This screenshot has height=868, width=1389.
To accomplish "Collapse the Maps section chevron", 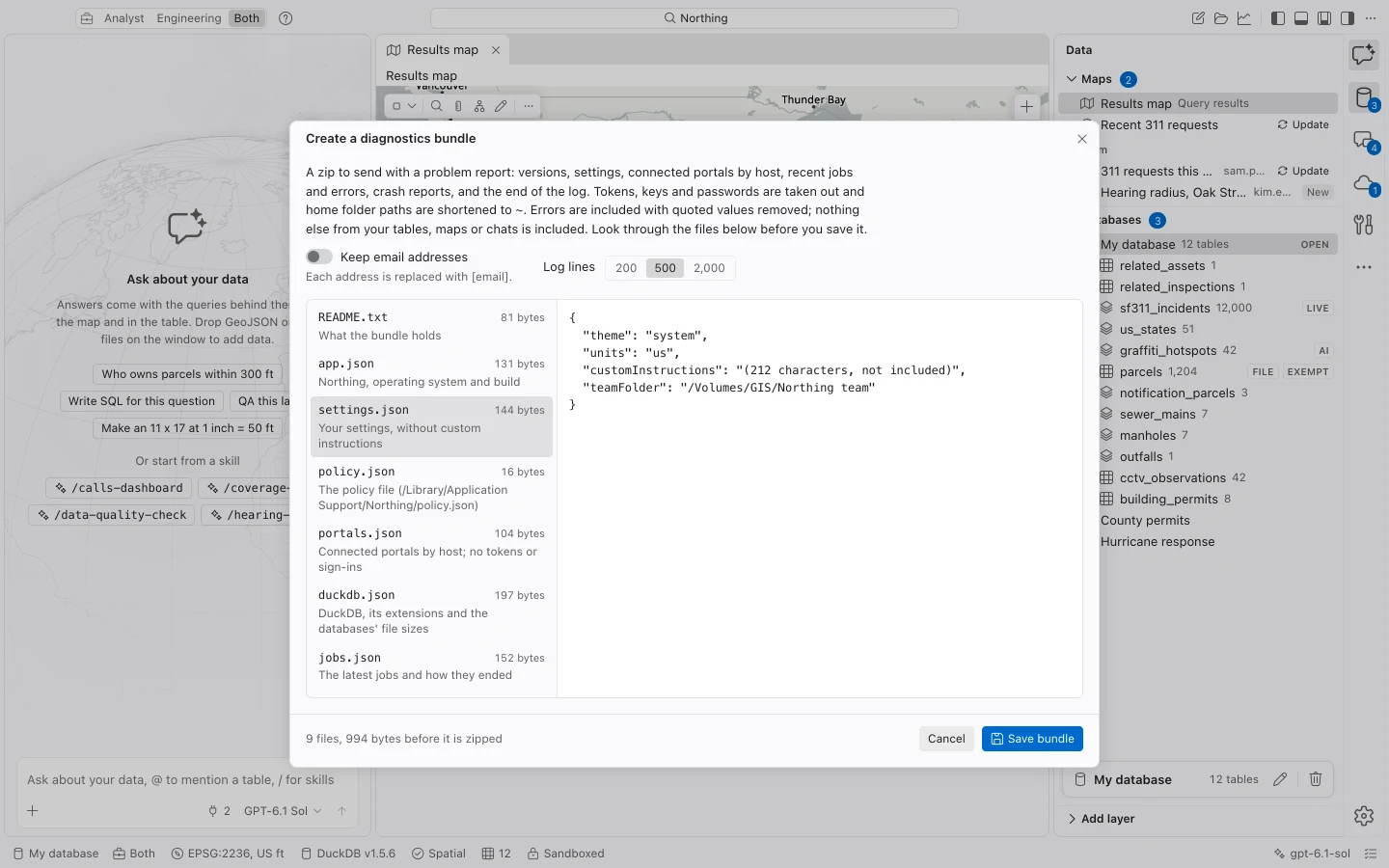I will click(1072, 79).
